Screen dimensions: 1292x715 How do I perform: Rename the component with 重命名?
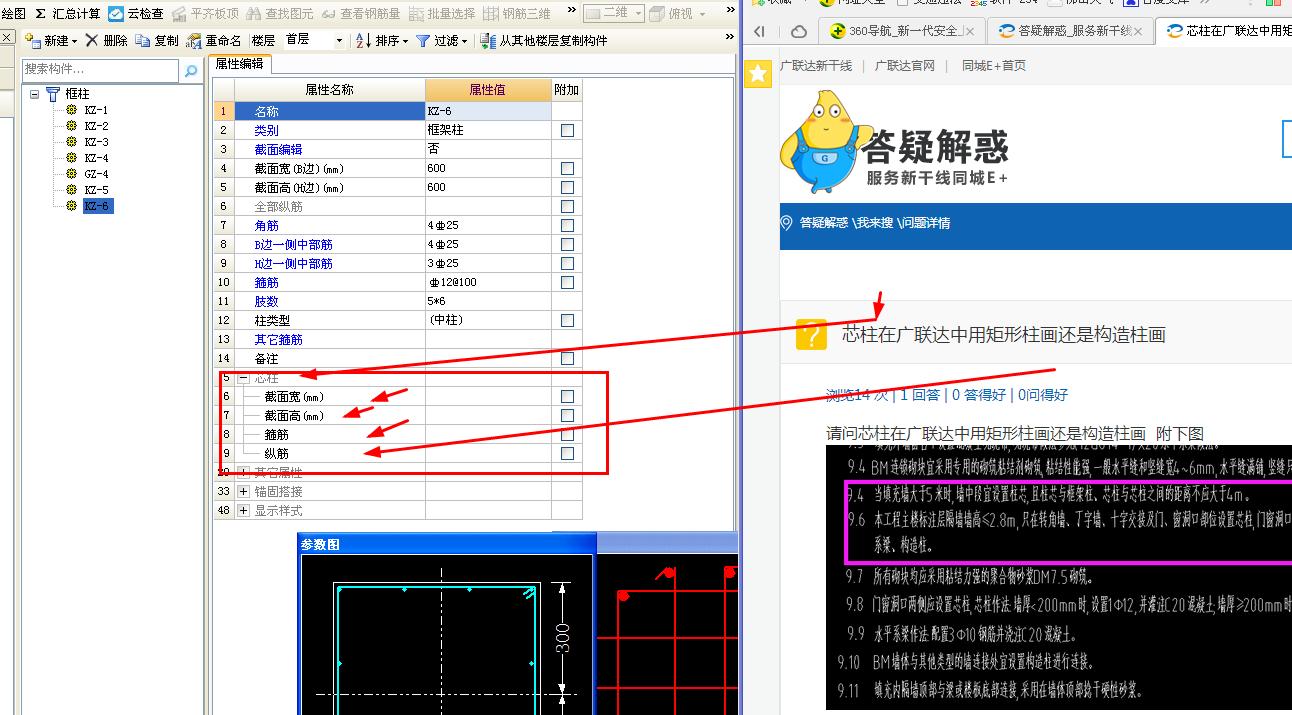coord(214,40)
